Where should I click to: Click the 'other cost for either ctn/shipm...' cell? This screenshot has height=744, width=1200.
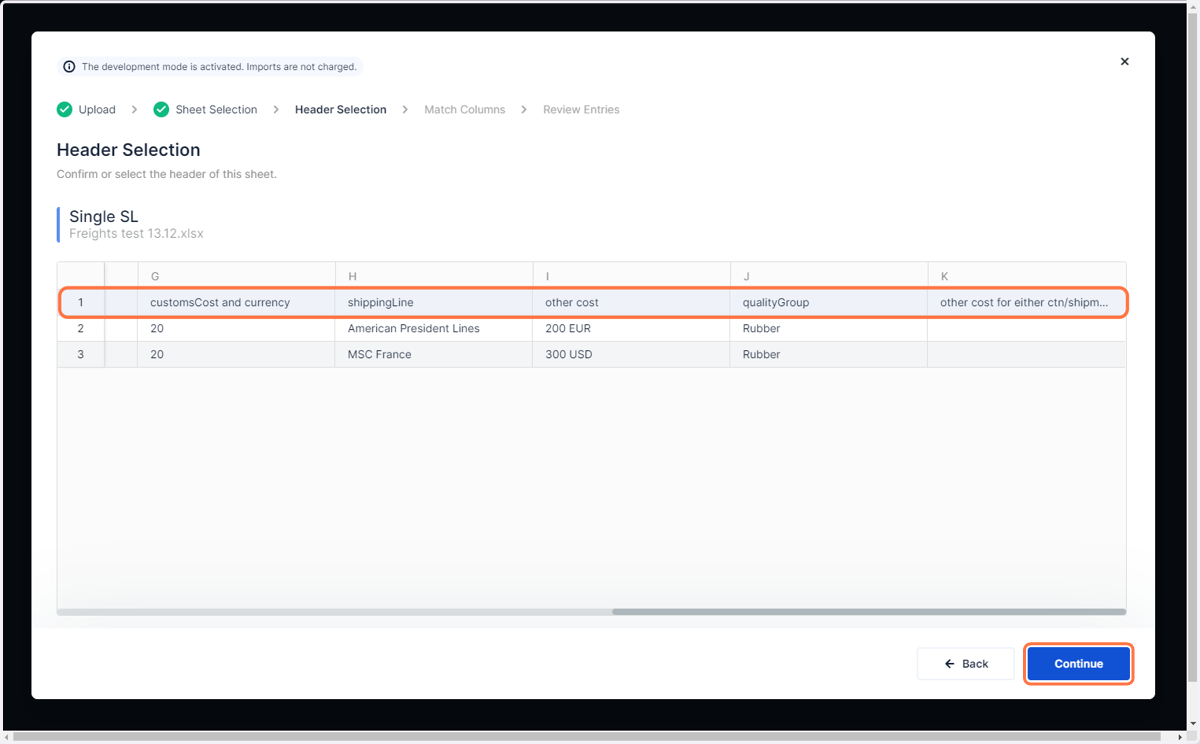click(x=1027, y=302)
